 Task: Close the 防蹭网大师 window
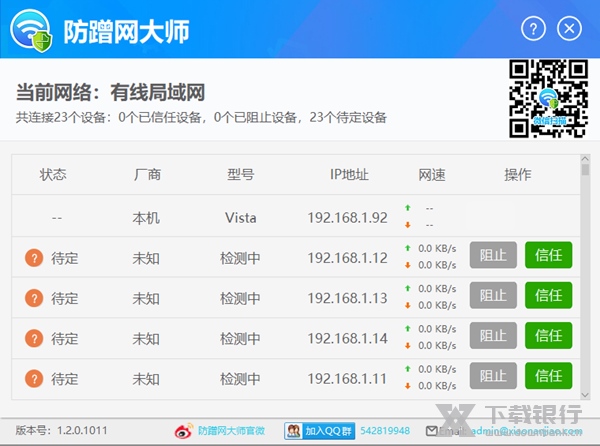point(569,28)
